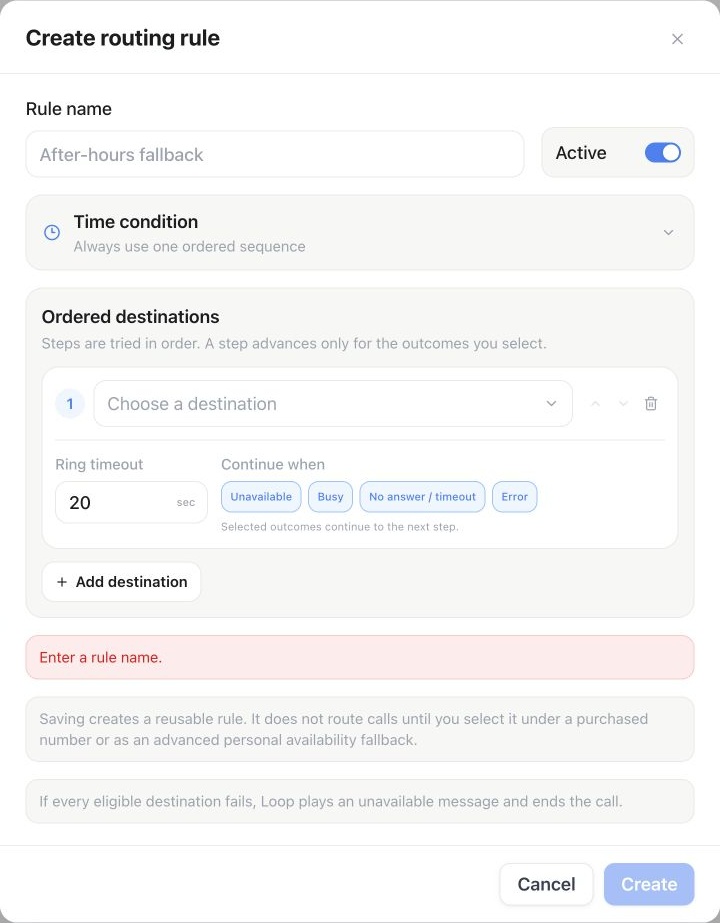
Task: Focus the Rule name text field
Action: click(275, 154)
